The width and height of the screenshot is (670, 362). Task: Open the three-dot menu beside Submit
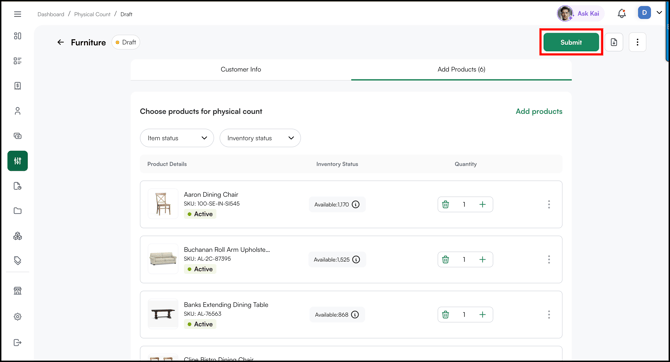(638, 42)
